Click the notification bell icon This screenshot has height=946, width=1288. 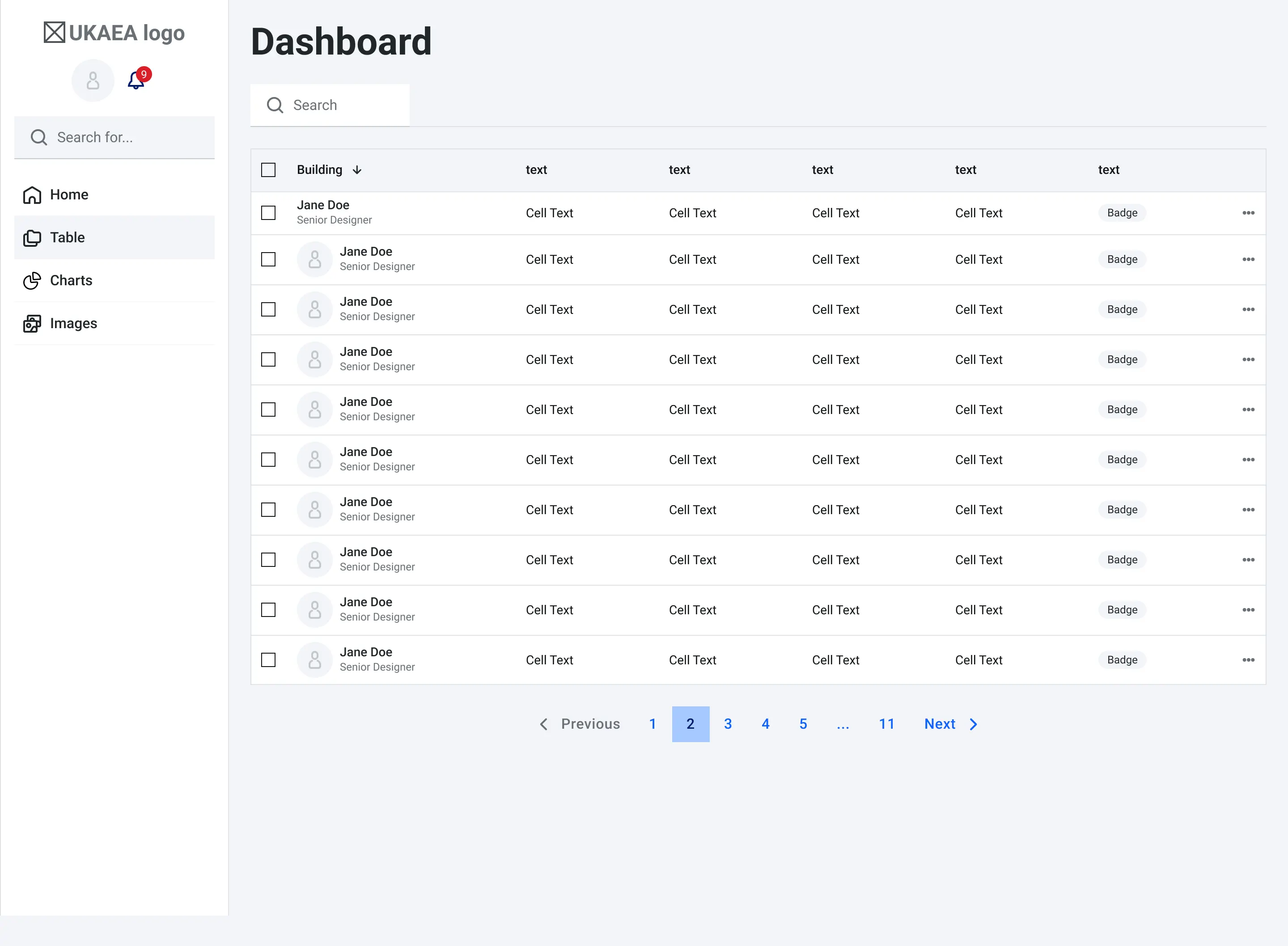(136, 81)
